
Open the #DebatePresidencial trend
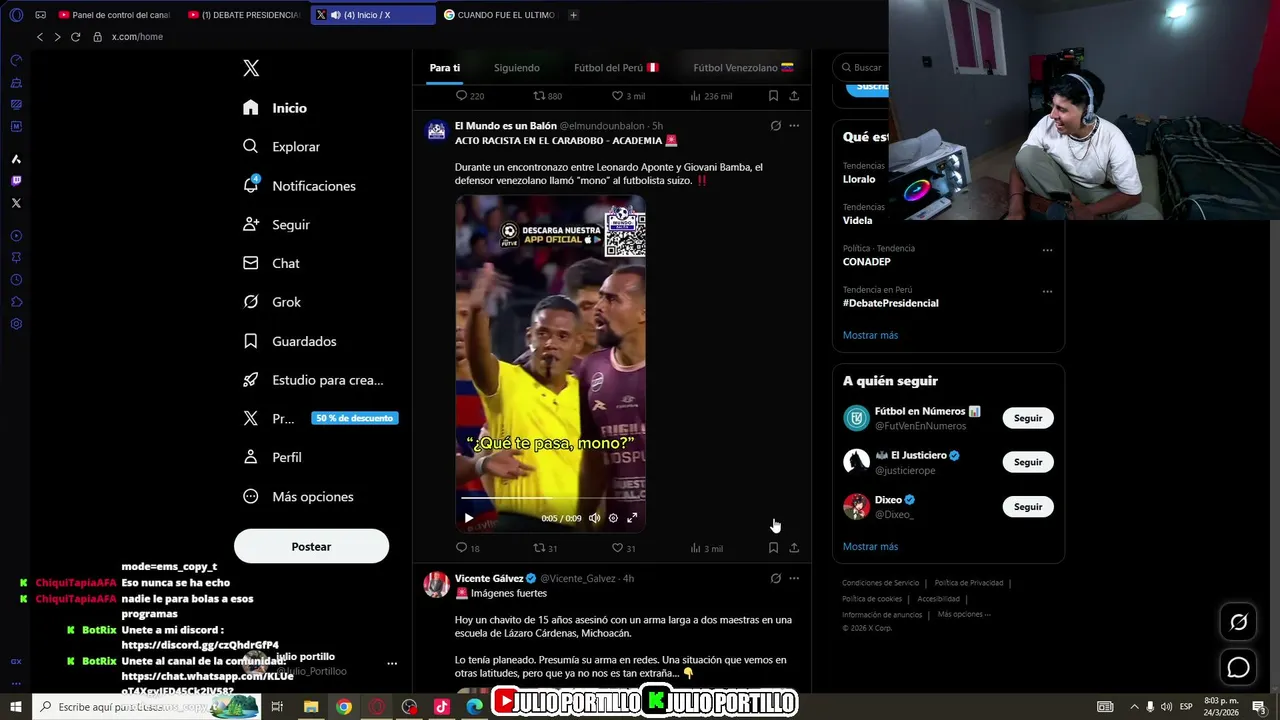pyautogui.click(x=891, y=303)
